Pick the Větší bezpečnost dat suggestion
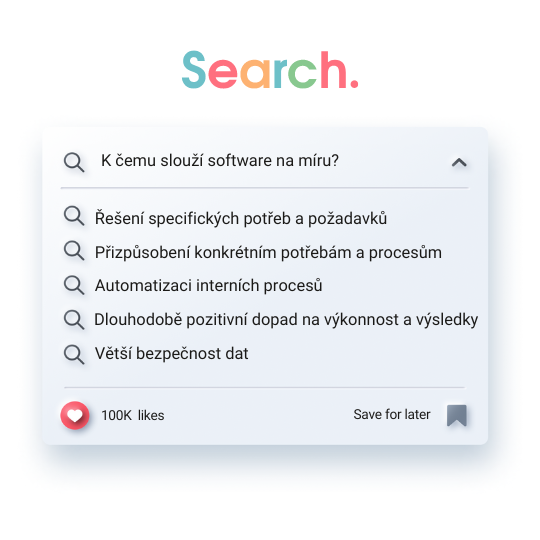 pyautogui.click(x=172, y=354)
